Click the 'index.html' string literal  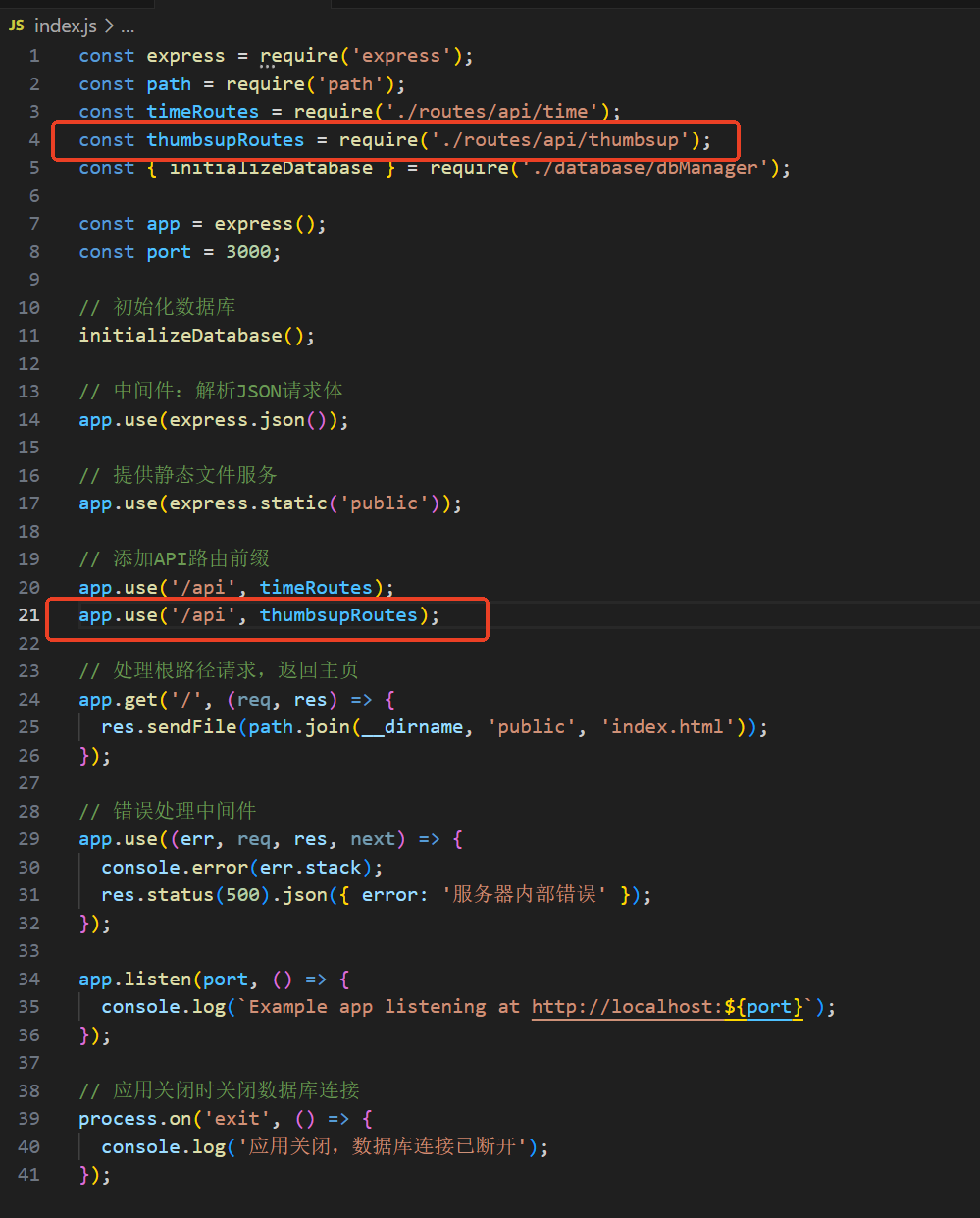coord(667,727)
